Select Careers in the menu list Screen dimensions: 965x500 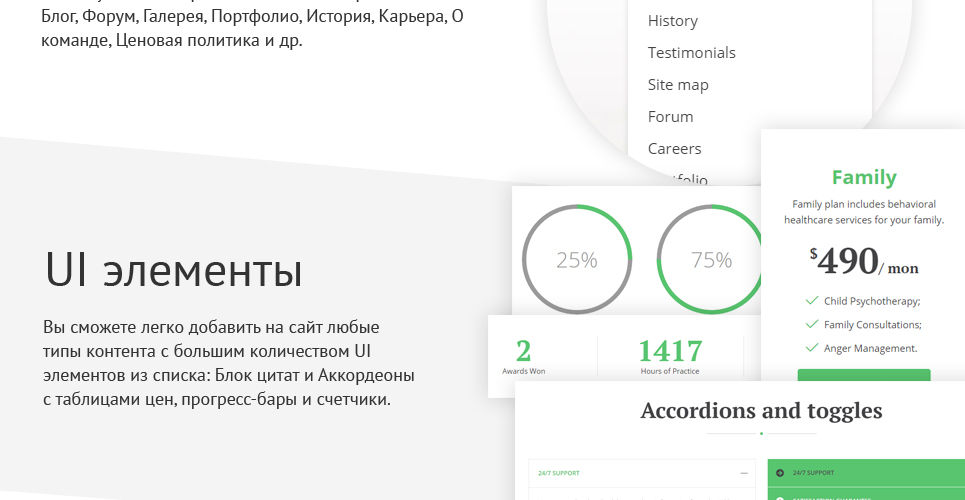pyautogui.click(x=674, y=149)
